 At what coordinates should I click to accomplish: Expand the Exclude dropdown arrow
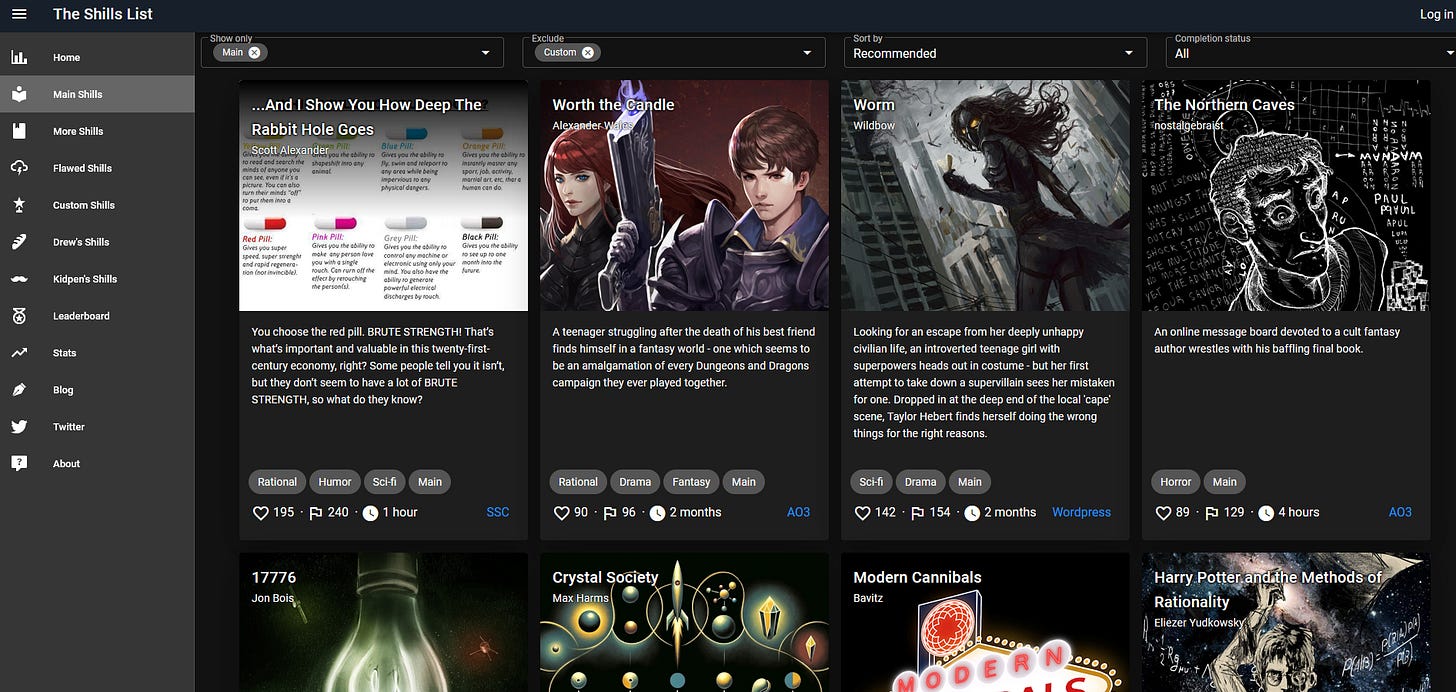click(807, 53)
